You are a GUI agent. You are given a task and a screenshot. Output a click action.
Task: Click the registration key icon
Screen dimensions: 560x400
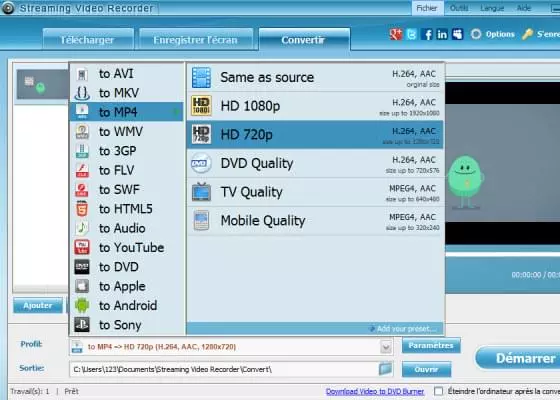pos(527,34)
